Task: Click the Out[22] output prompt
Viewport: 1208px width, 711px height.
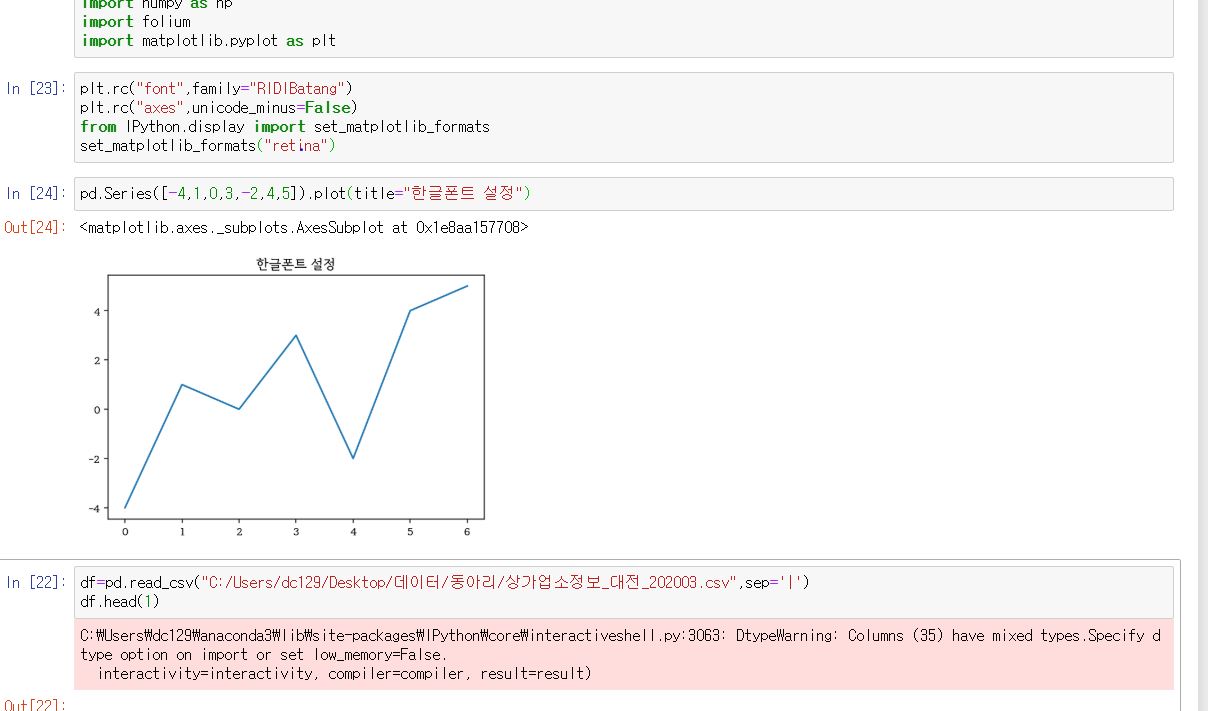Action: pyautogui.click(x=36, y=705)
